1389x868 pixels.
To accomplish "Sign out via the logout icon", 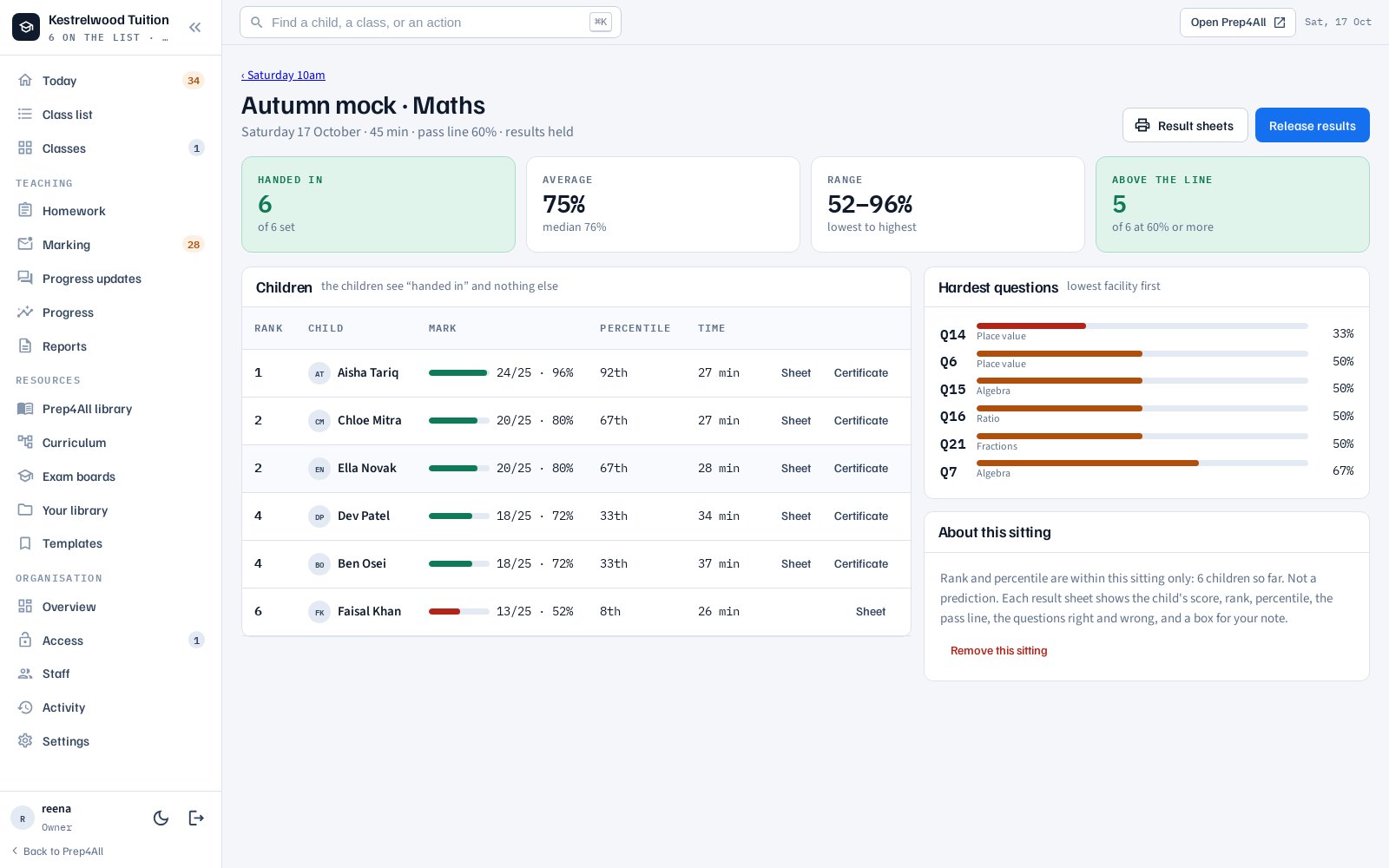I will tap(196, 818).
